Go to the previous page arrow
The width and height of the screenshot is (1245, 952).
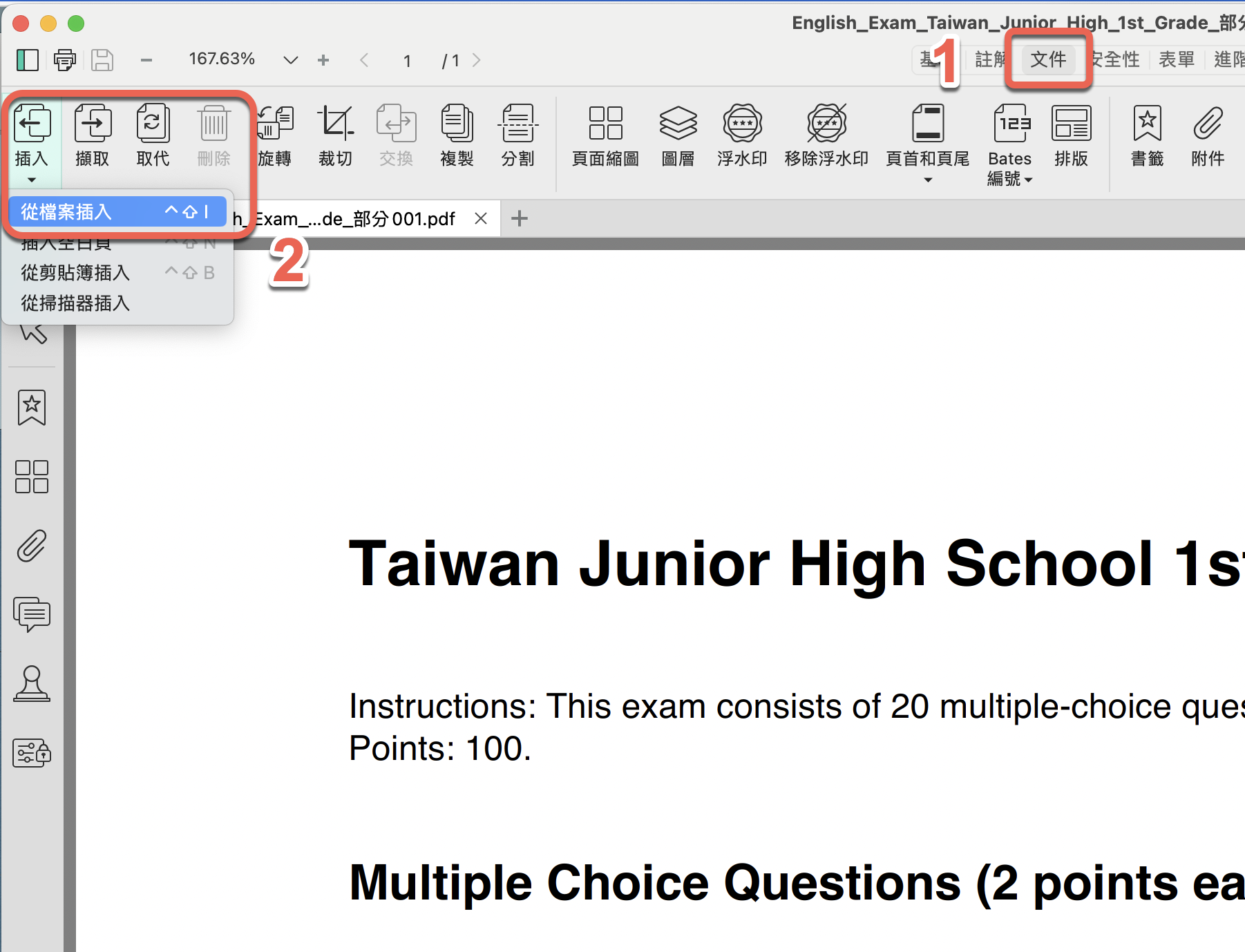pos(364,60)
